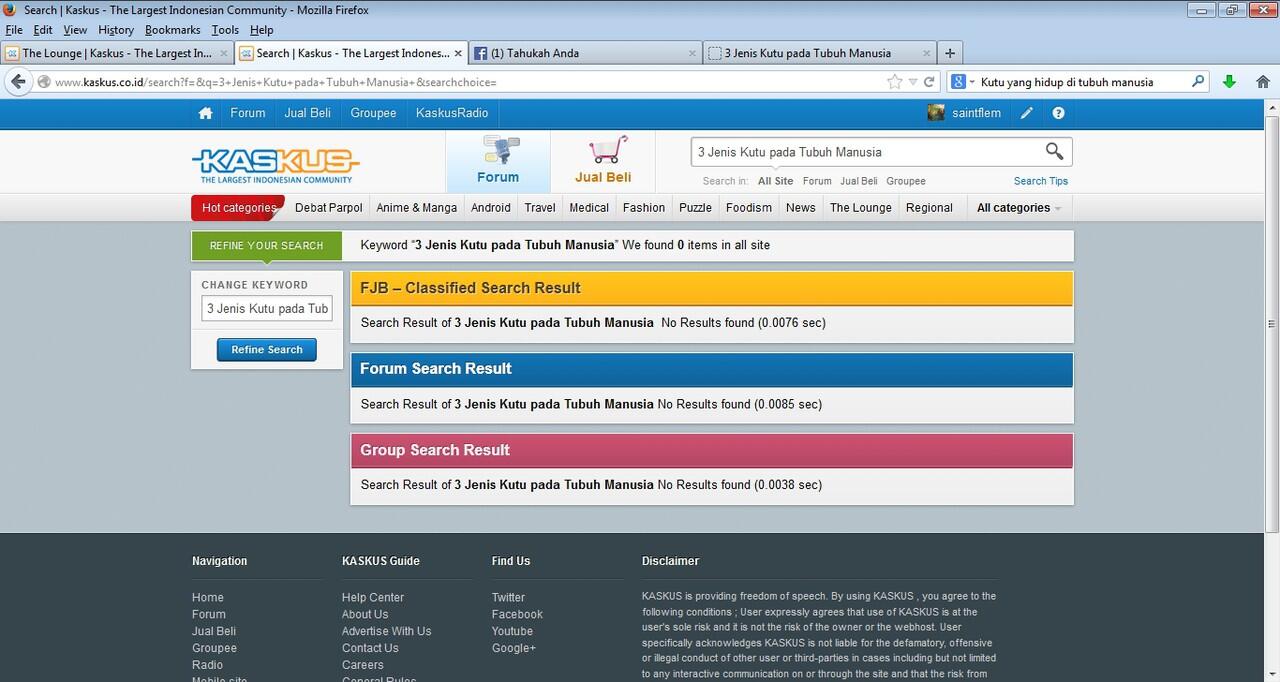Go to the Firefox home page icon

coord(1263,82)
